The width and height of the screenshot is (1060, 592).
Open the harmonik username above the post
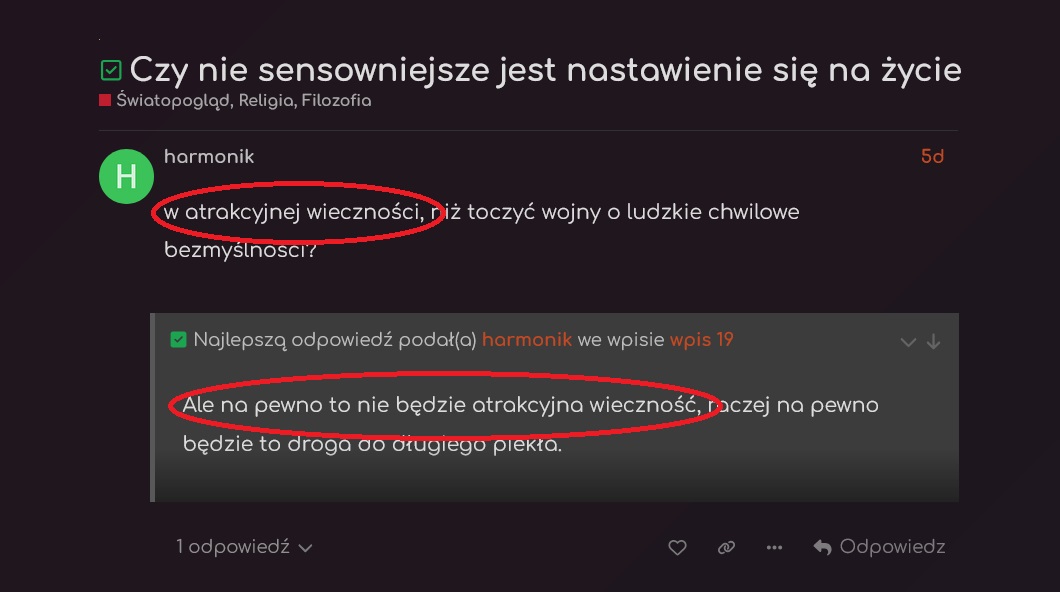coord(209,157)
